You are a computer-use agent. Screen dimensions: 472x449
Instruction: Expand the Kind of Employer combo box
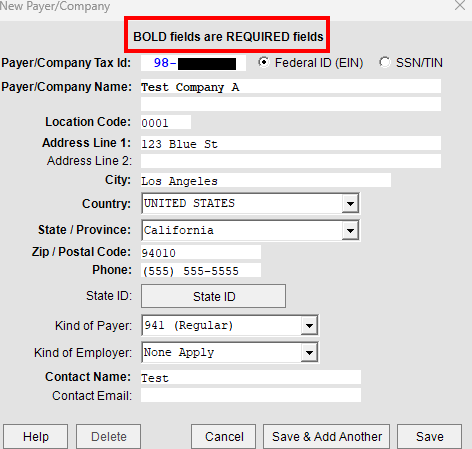point(230,352)
